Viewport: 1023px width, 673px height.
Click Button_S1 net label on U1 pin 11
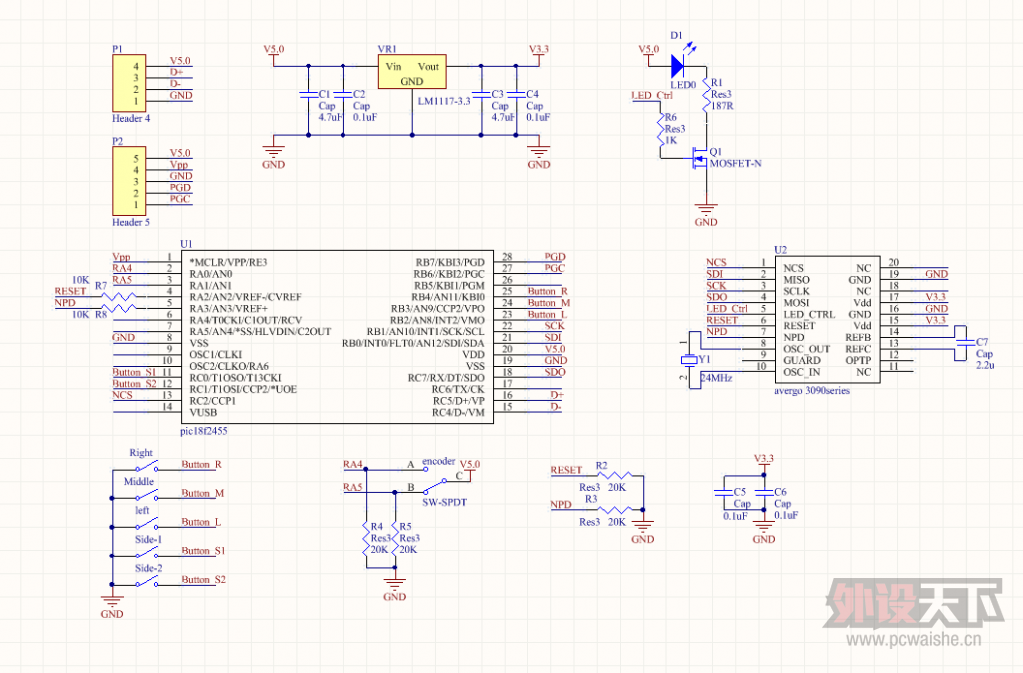tap(134, 372)
